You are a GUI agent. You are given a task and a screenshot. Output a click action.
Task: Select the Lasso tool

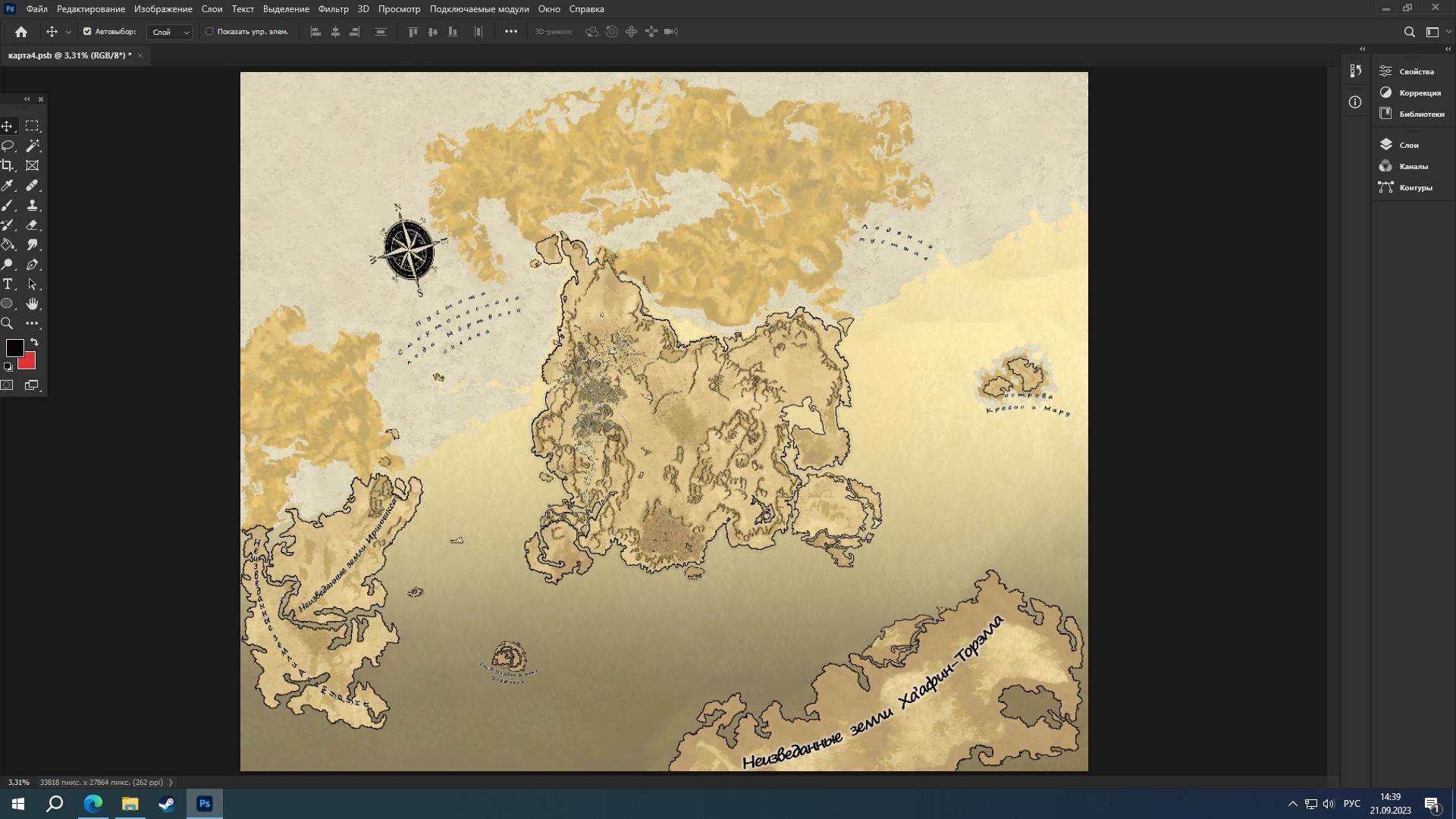(8, 146)
